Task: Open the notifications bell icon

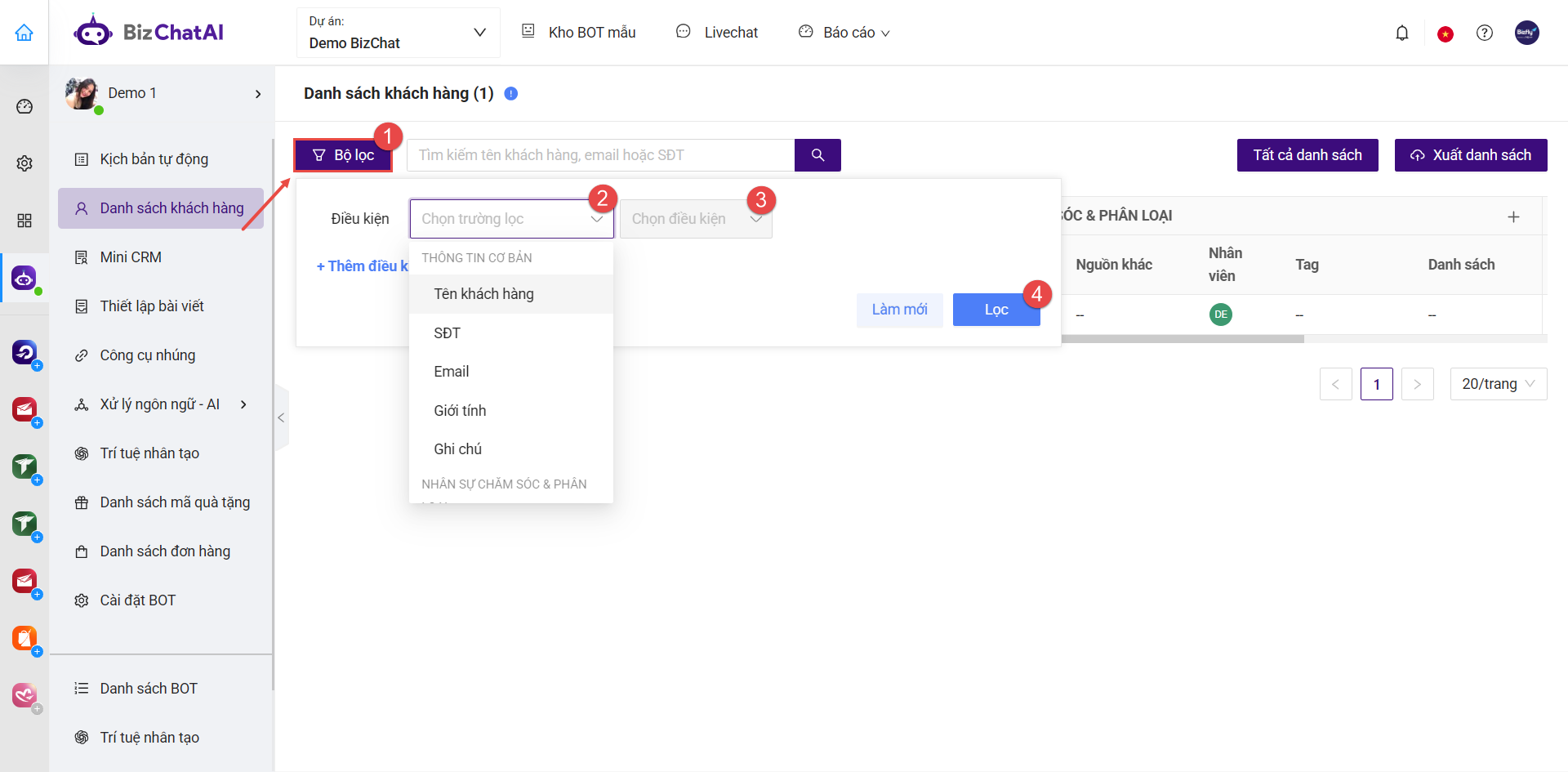Action: click(x=1401, y=33)
